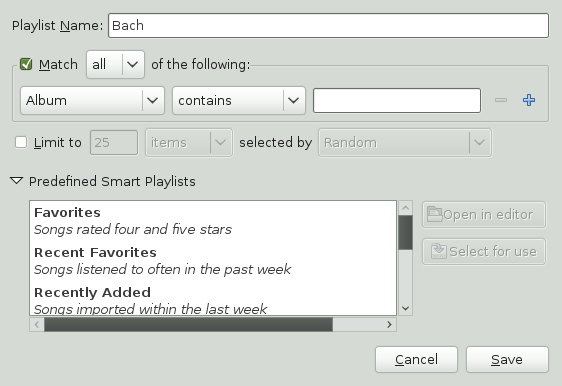Viewport: 562px width, 386px height.
Task: Open the Album field dropdown
Action: [x=92, y=100]
